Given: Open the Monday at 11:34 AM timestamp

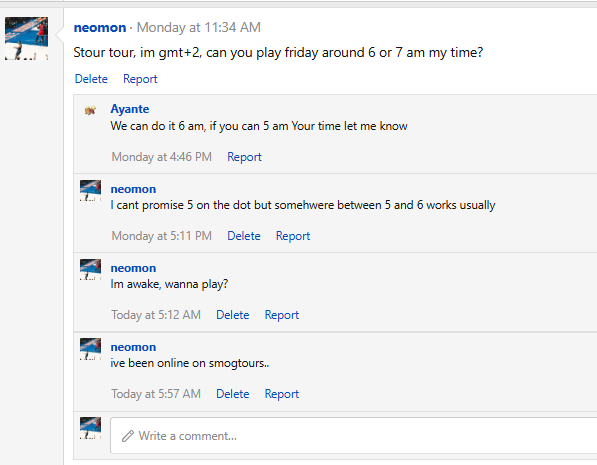Looking at the screenshot, I should (199, 27).
